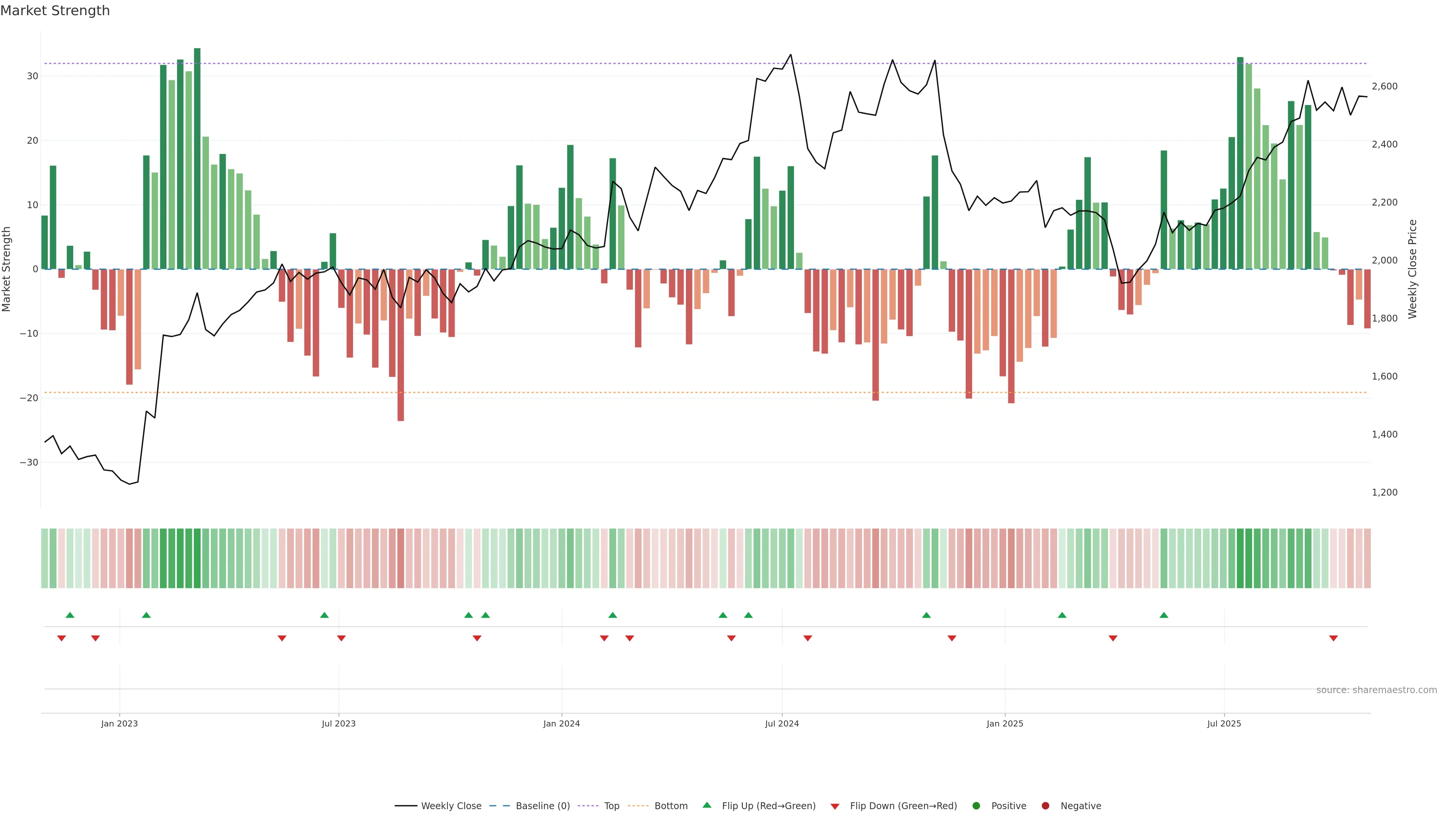Screen dimensions: 1456x819
Task: Click the leftmost red flip-down marker
Action: 61,638
